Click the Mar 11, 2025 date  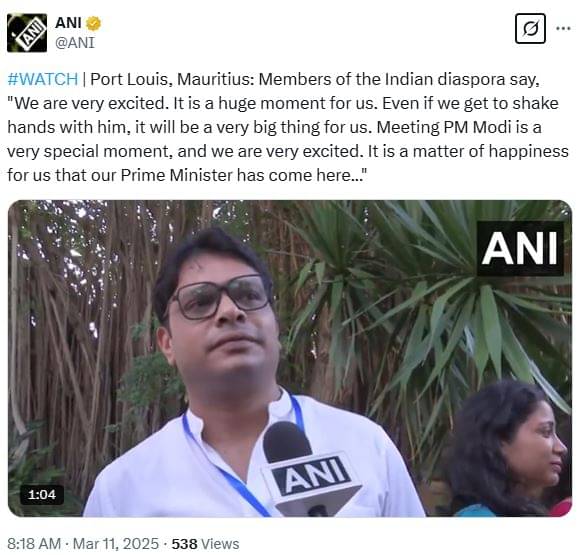[x=116, y=544]
